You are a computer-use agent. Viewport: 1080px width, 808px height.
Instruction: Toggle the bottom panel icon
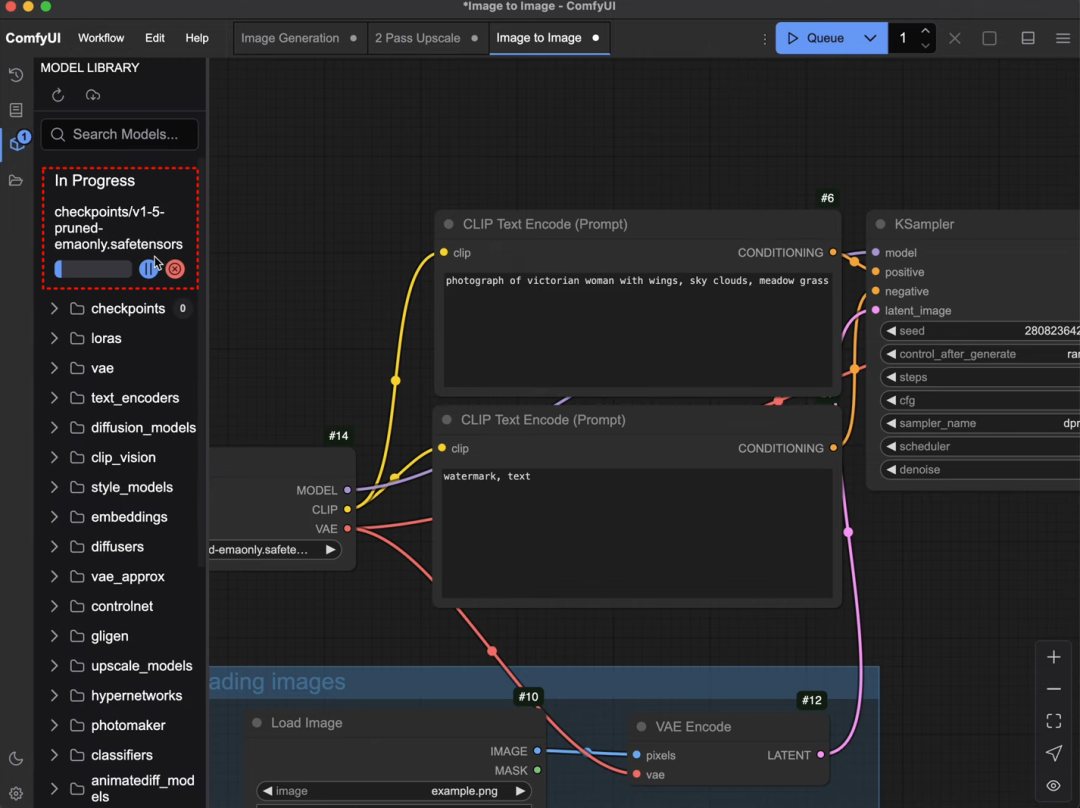pyautogui.click(x=1028, y=38)
